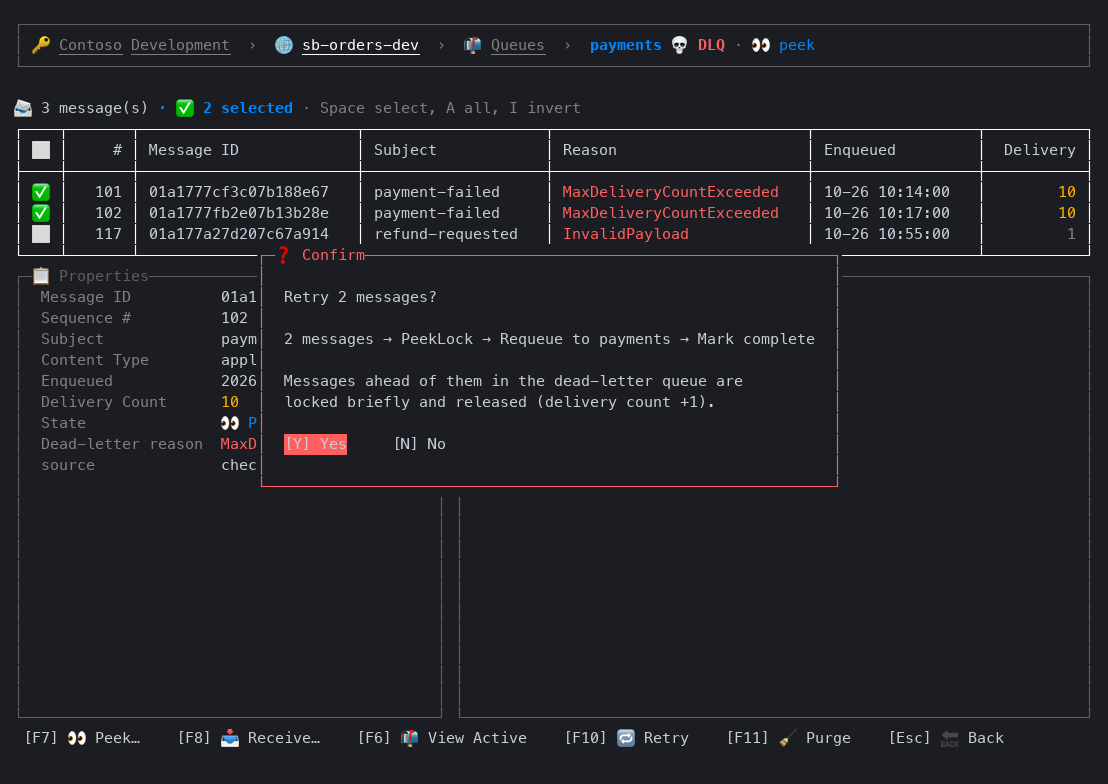
Task: Click Dead-letter reason property label
Action: [122, 444]
